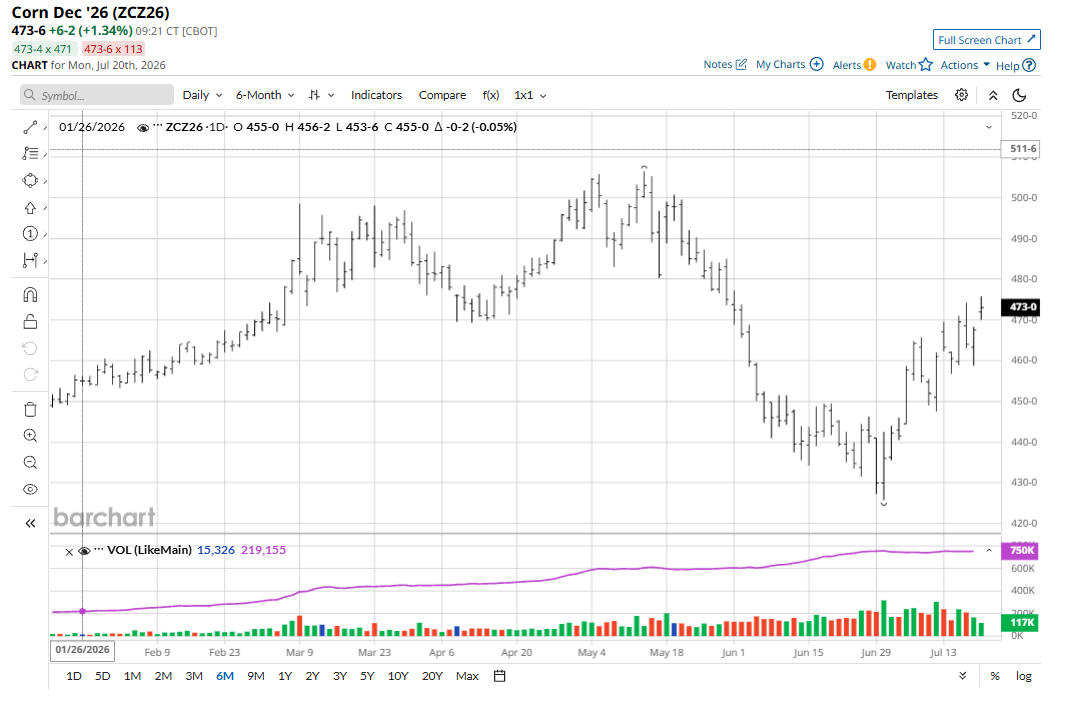The height and width of the screenshot is (715, 1089).
Task: Select the price range measure tool
Action: (30, 261)
